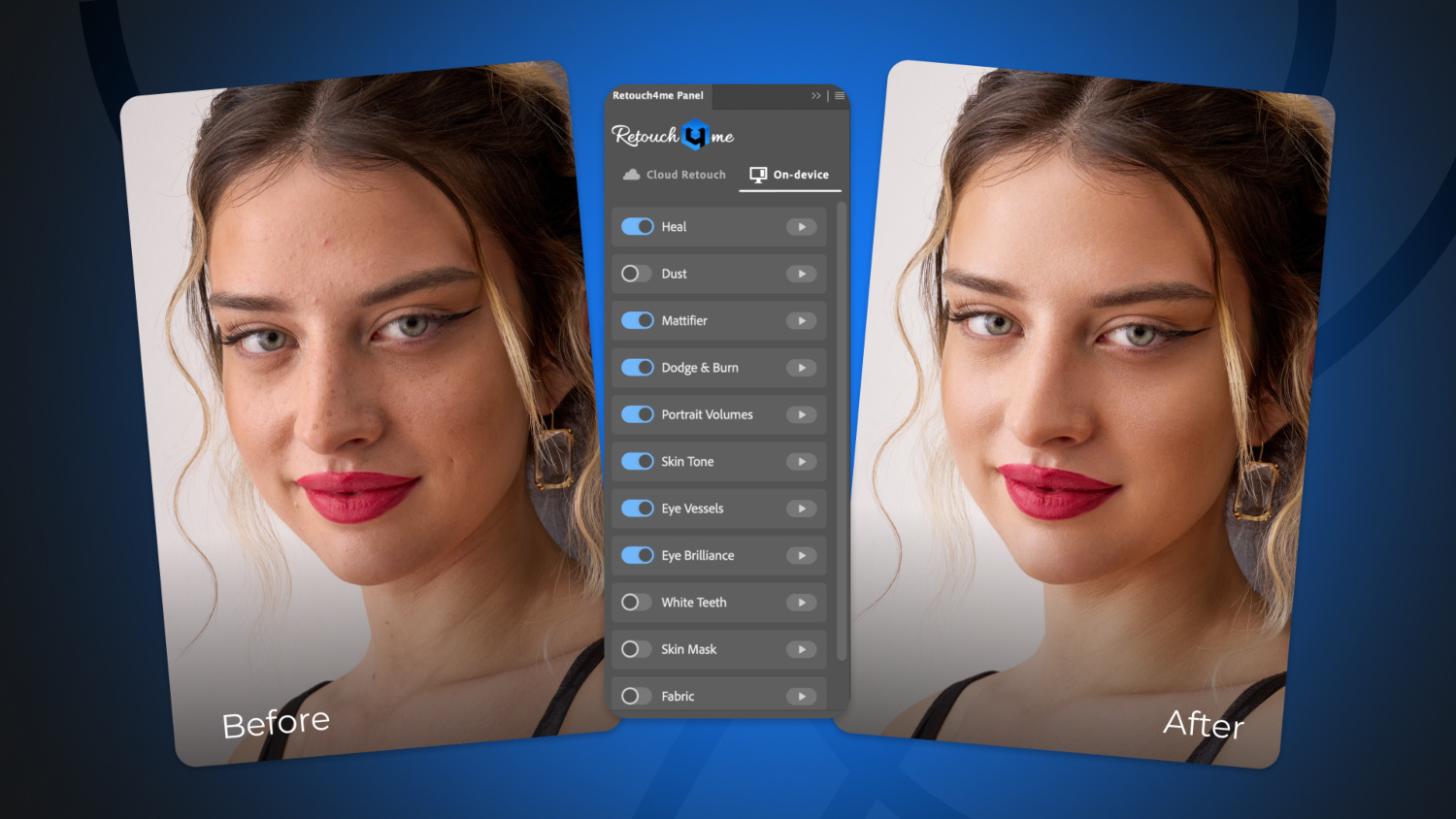Click the monitor icon beside On-device
The image size is (1456, 819).
point(757,174)
